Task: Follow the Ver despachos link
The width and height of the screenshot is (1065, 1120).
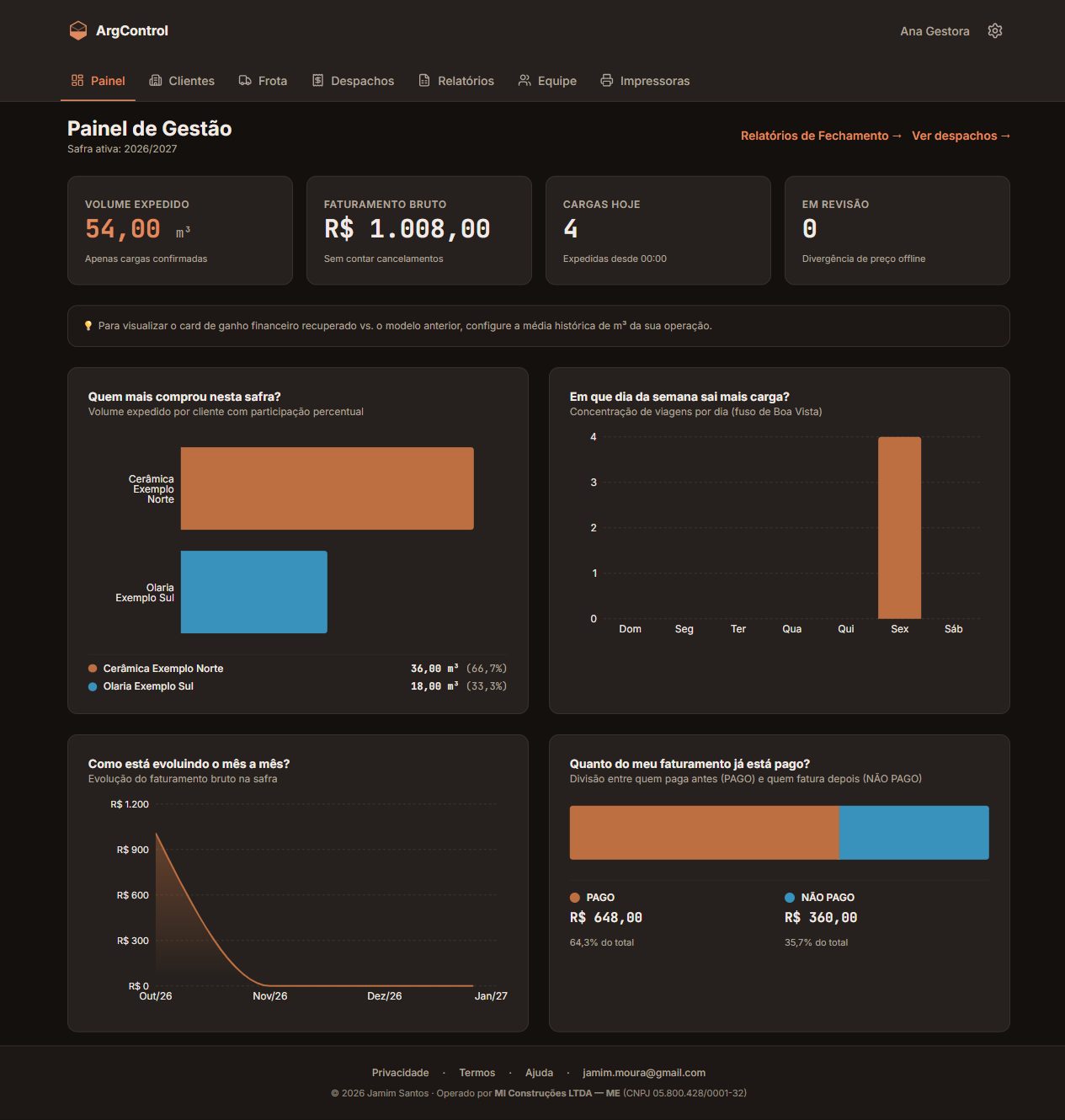Action: coord(961,136)
